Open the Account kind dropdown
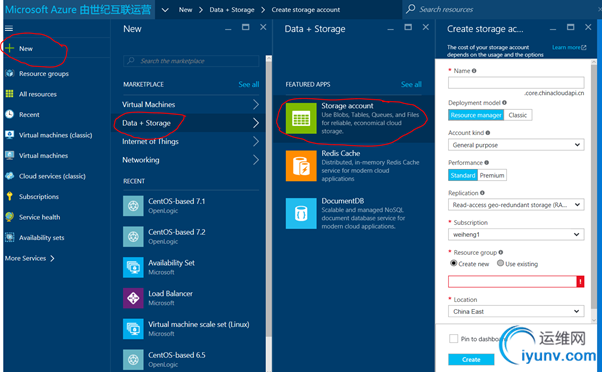 click(516, 145)
